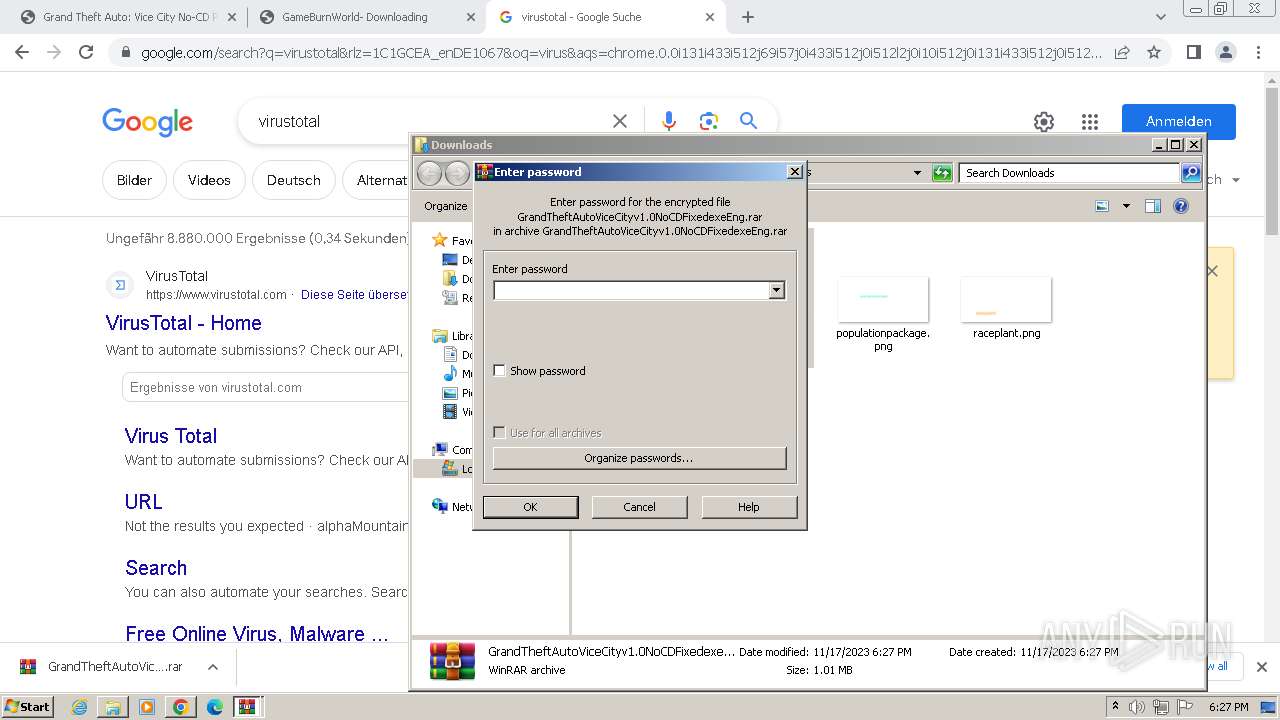The height and width of the screenshot is (720, 1280).
Task: Click the Change your view icon in Explorer
Action: click(x=1102, y=206)
